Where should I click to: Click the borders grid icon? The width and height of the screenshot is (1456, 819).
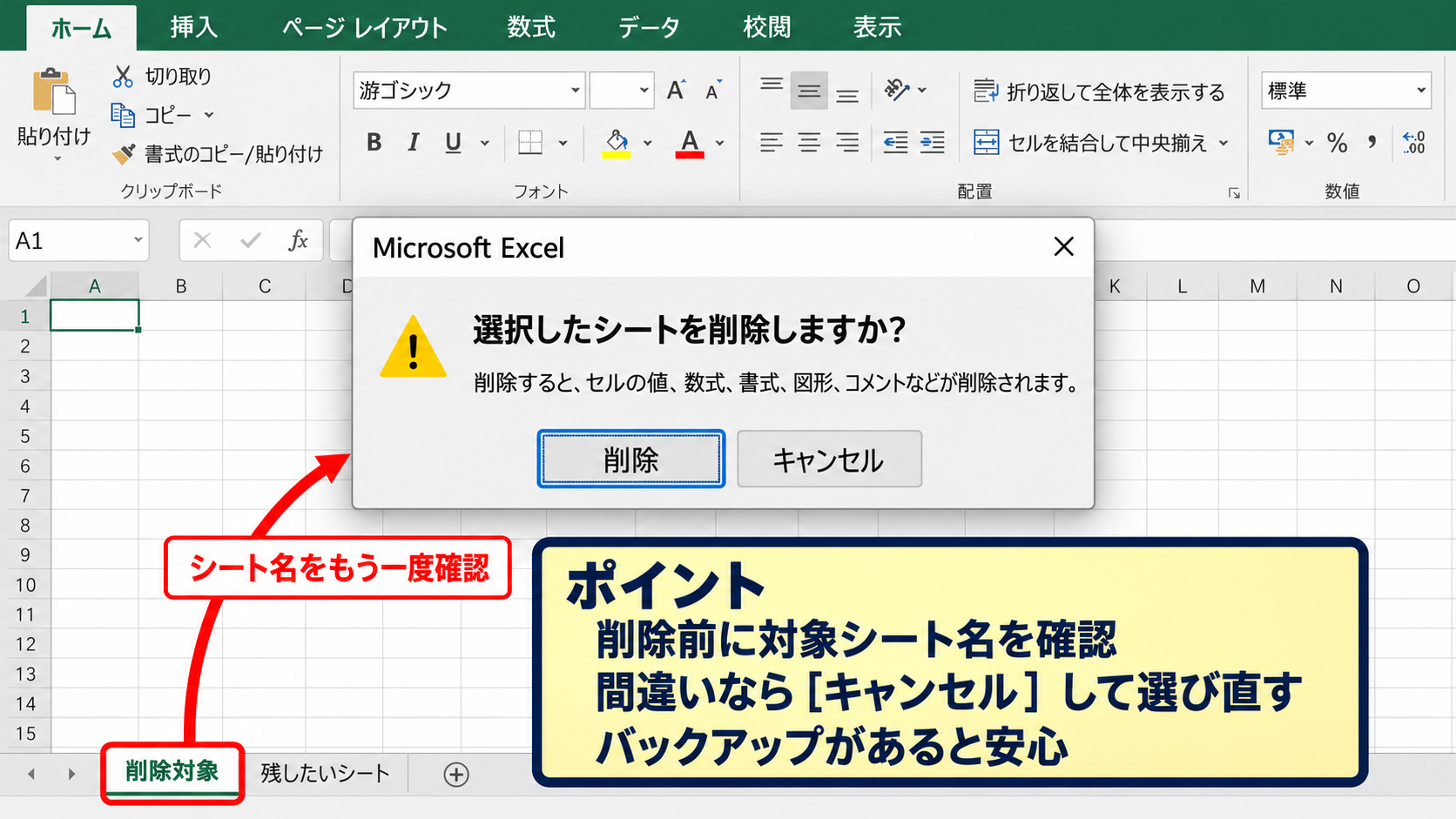click(529, 142)
